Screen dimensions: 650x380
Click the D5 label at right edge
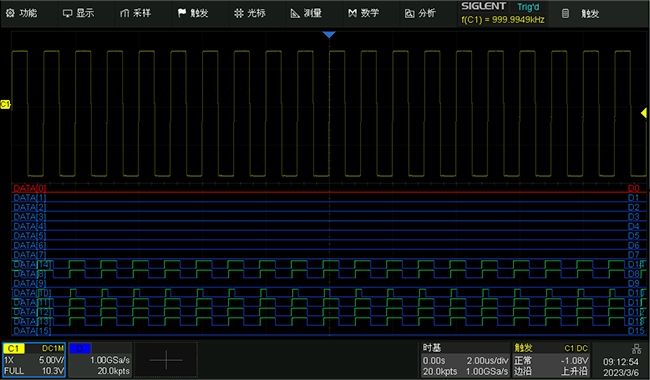(633, 236)
